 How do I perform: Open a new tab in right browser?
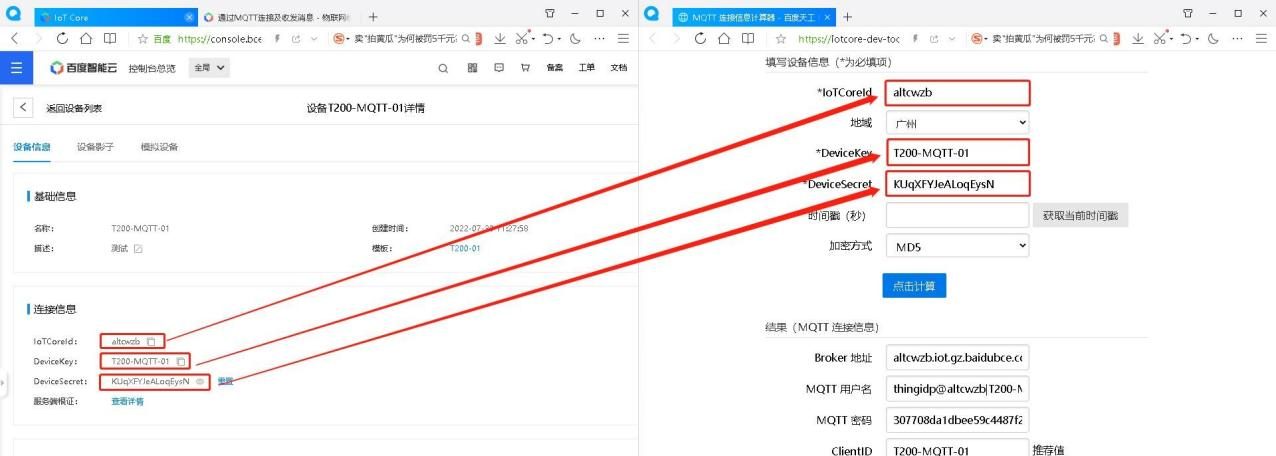point(847,17)
